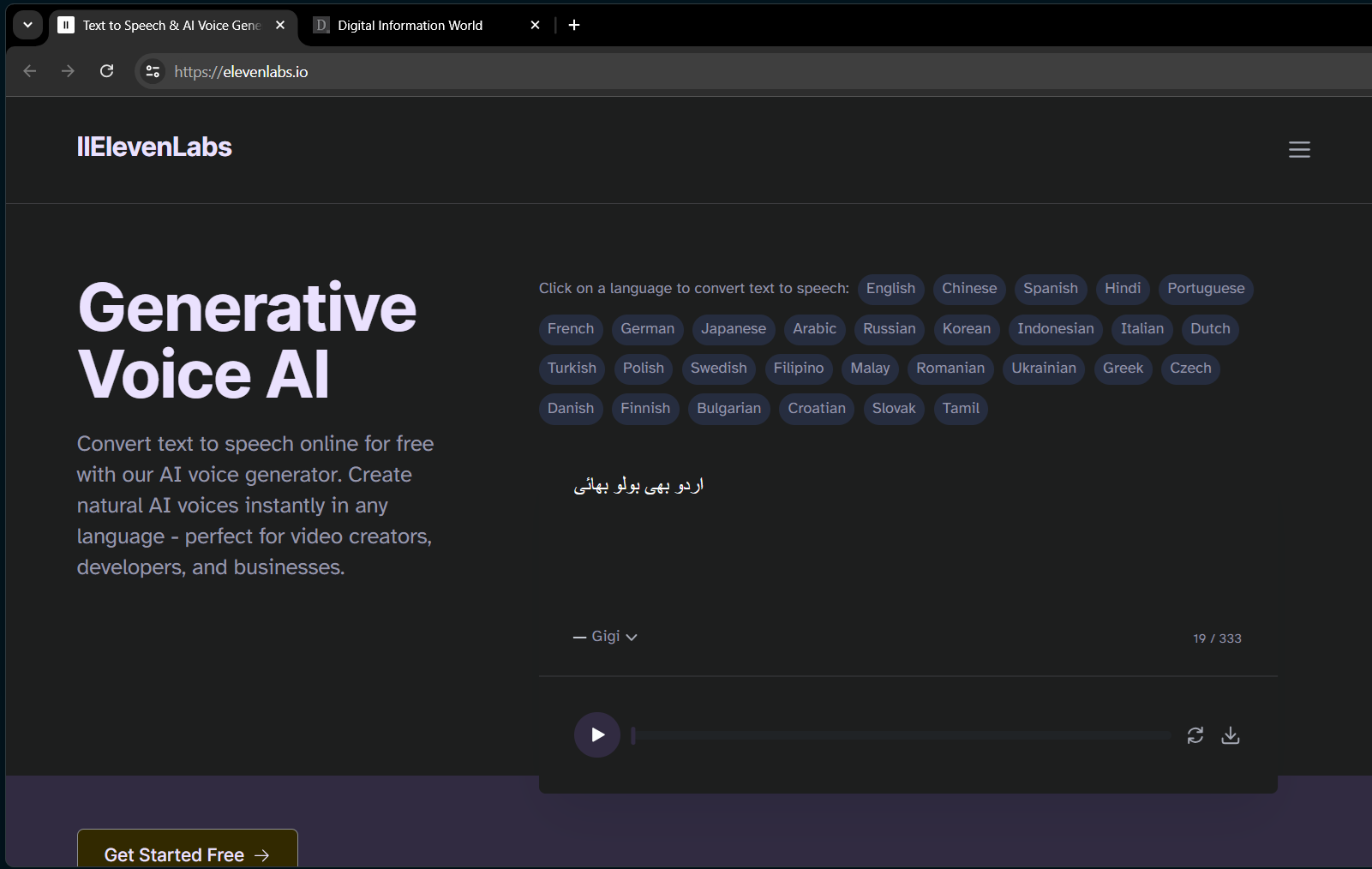1372x869 pixels.
Task: Open the Gigi voice selector dropdown
Action: tap(606, 637)
